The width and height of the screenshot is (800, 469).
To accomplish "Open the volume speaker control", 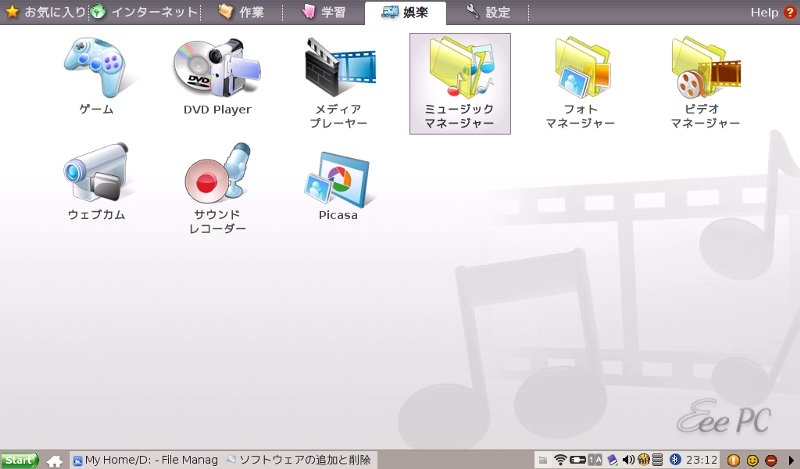I will click(x=628, y=460).
